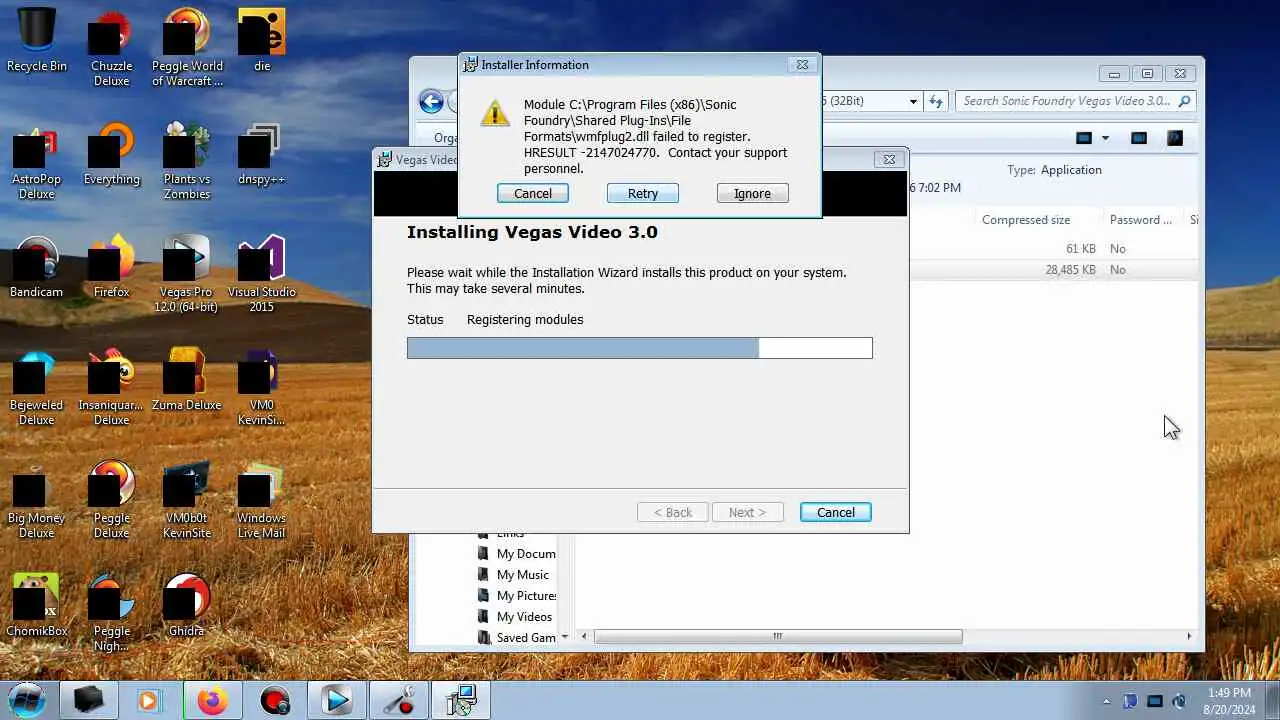
Task: Close the Installer Information dialog
Action: pos(802,65)
